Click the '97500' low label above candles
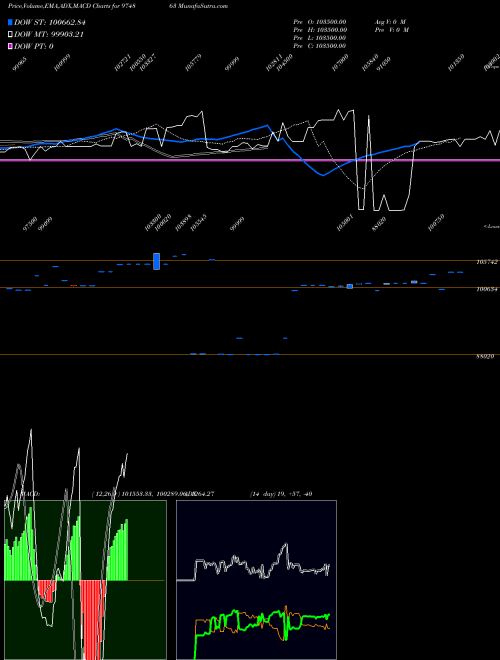 29,225
